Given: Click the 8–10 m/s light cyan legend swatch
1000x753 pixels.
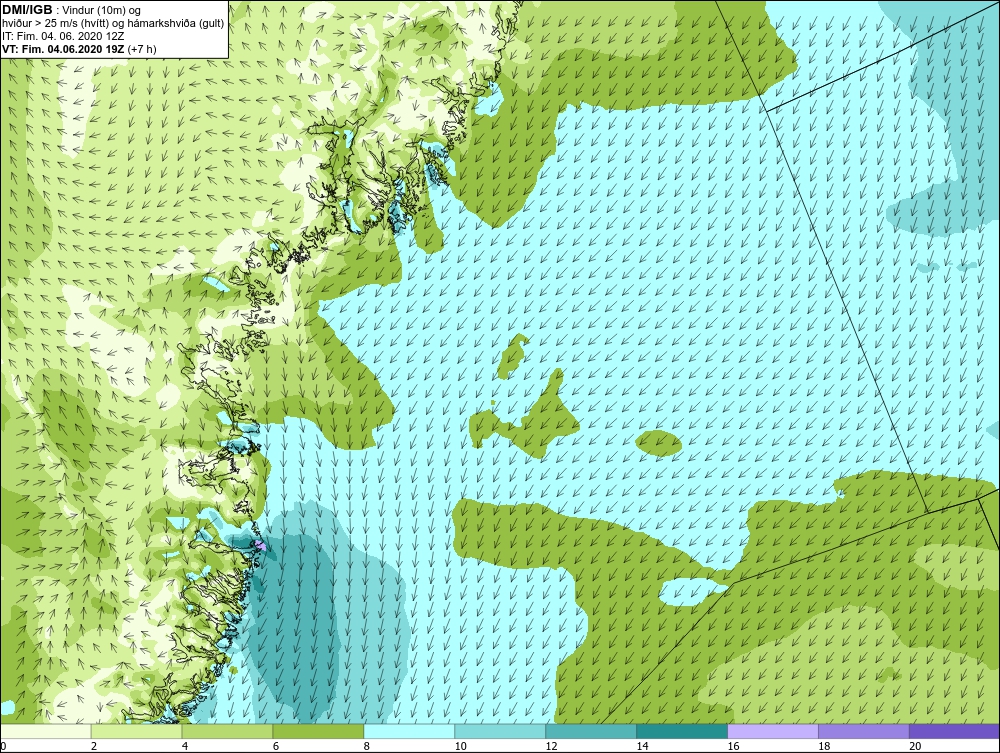Looking at the screenshot, I should pyautogui.click(x=409, y=731).
